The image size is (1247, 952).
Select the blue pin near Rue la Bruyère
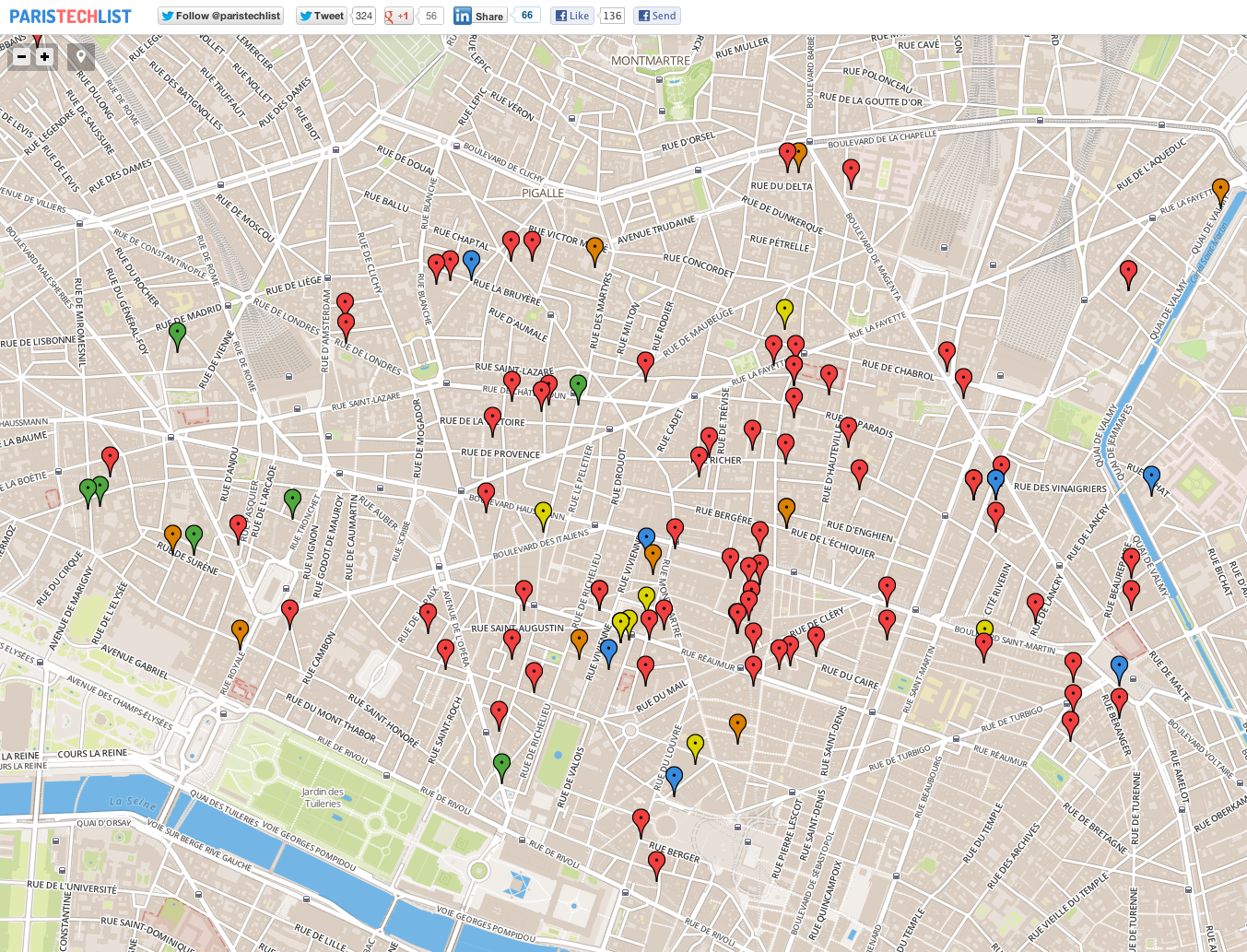point(471,264)
